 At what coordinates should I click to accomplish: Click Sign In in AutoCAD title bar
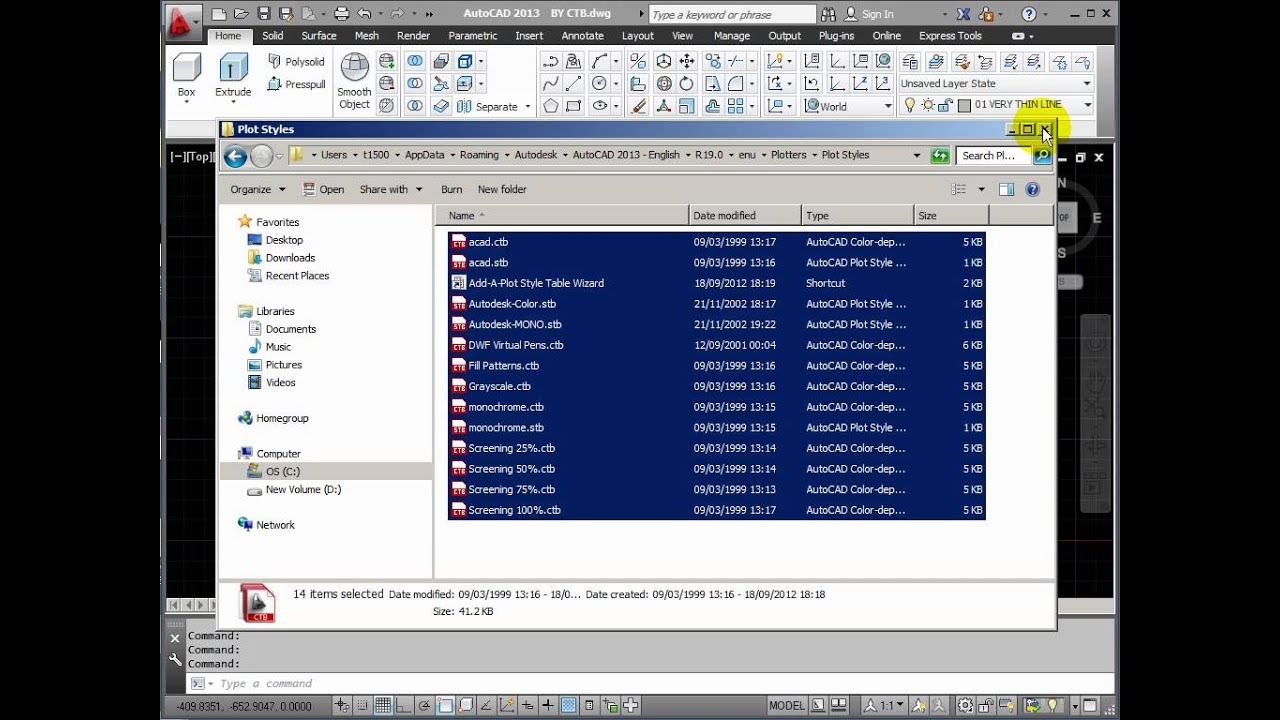pos(869,14)
